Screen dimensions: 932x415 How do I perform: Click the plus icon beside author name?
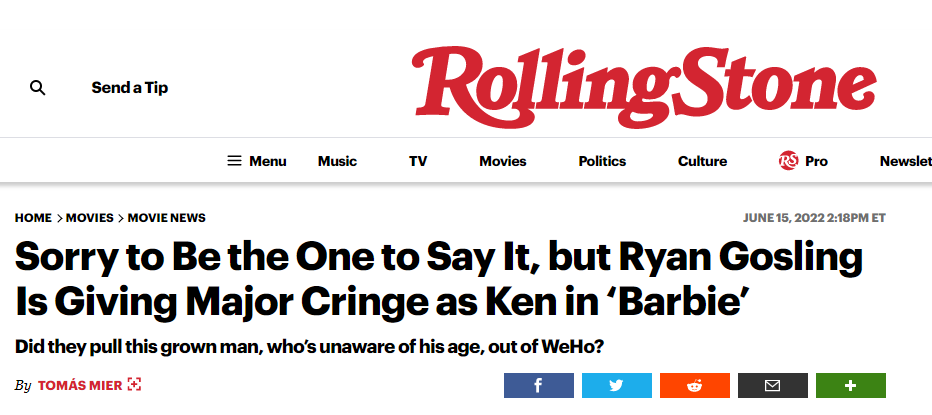pos(135,385)
